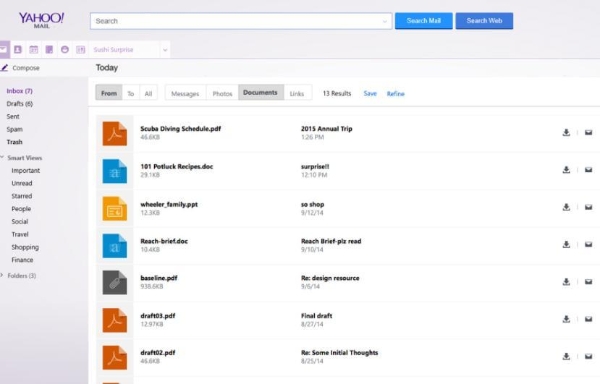Open the search box dropdown arrow

coord(385,21)
